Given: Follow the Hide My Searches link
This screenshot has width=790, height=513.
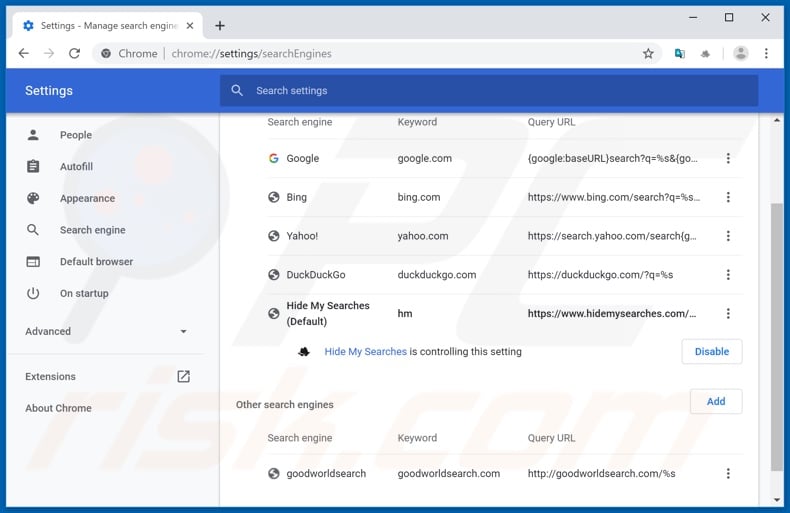Looking at the screenshot, I should [x=365, y=352].
